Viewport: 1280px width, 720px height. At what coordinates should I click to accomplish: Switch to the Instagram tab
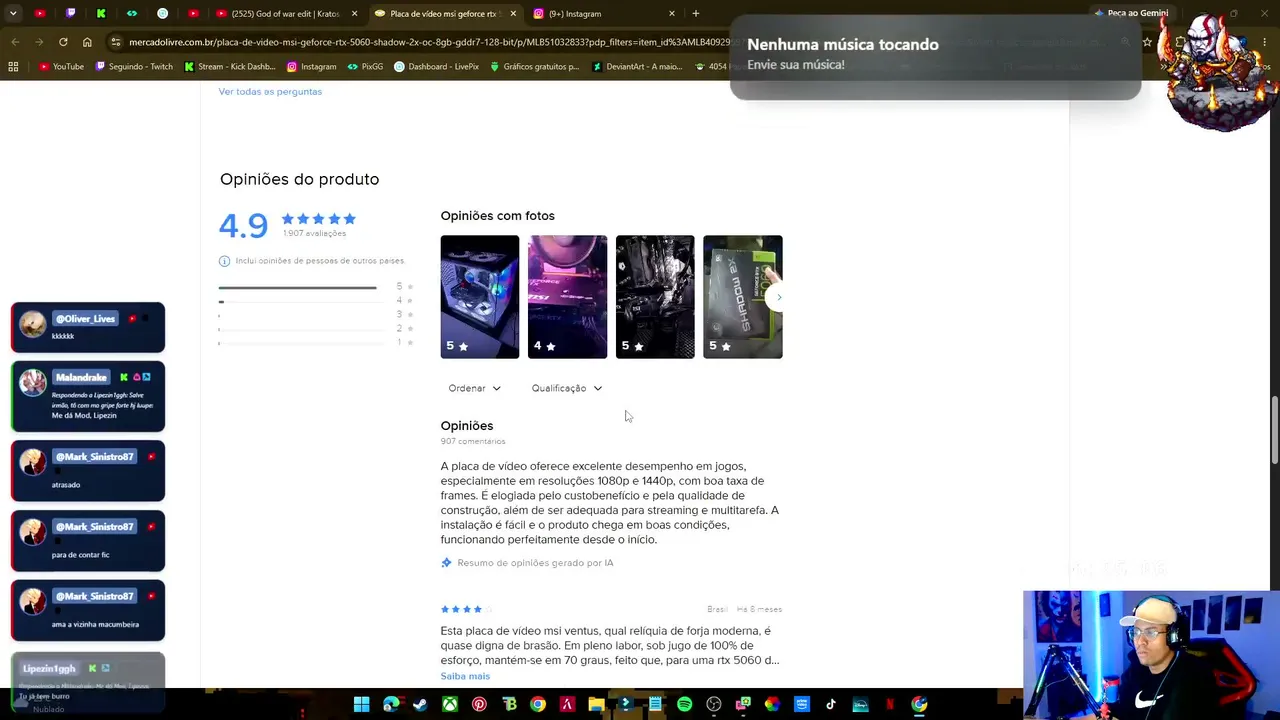point(603,14)
